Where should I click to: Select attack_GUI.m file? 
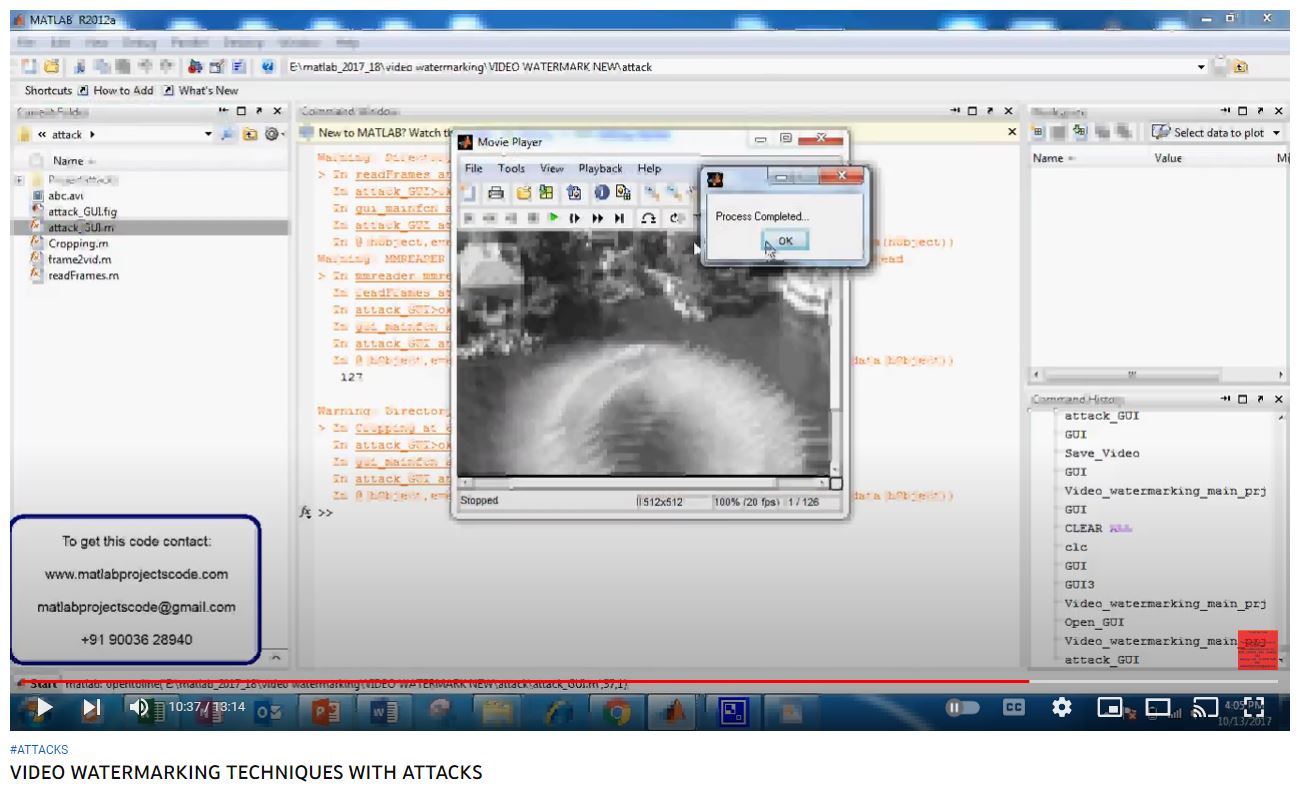[x=80, y=228]
